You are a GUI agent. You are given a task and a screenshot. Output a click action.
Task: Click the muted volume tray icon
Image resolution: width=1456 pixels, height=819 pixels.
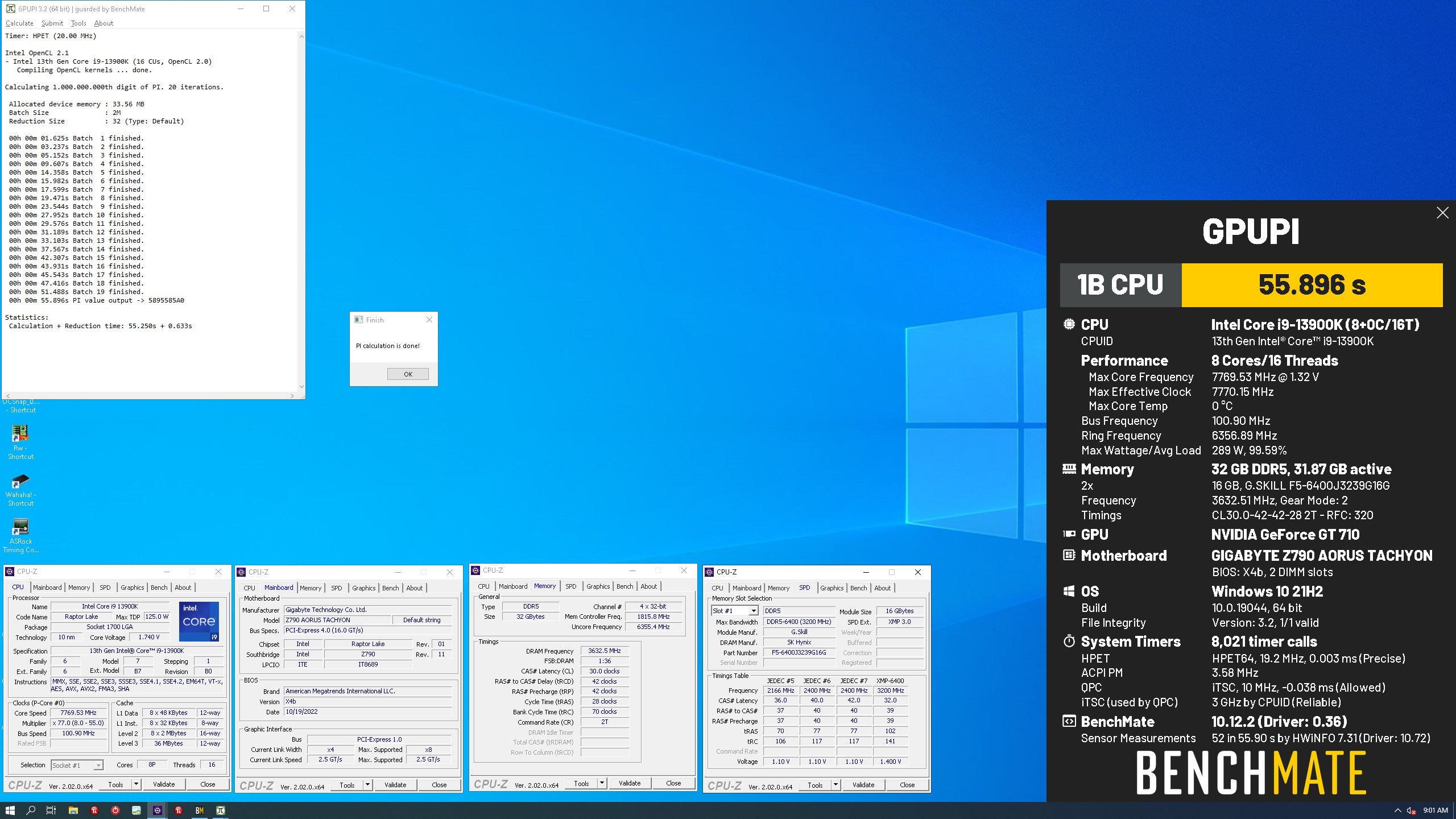pyautogui.click(x=1411, y=810)
